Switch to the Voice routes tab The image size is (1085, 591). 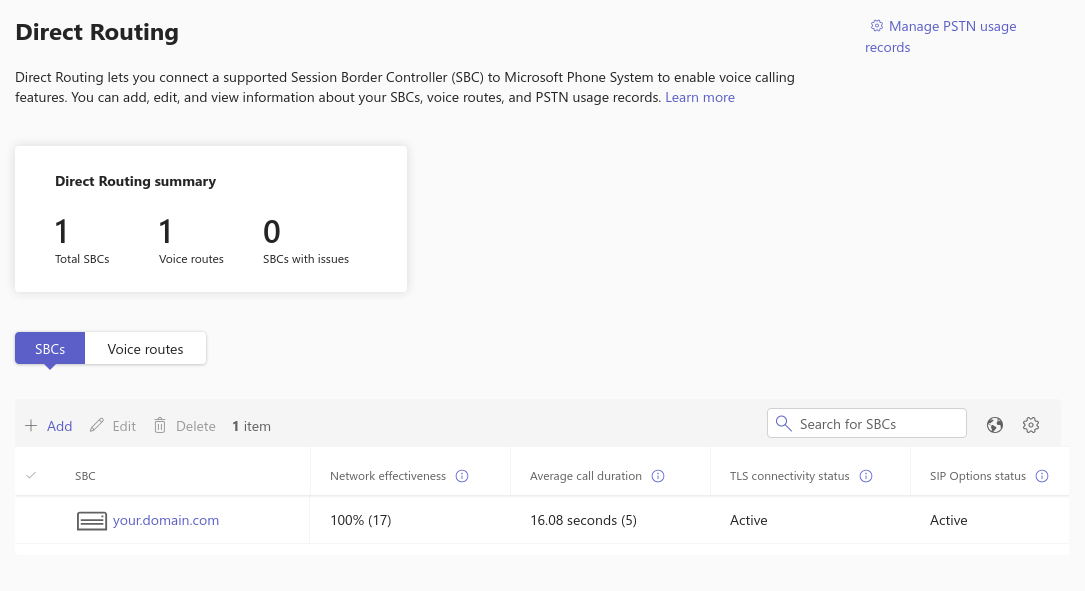[145, 349]
